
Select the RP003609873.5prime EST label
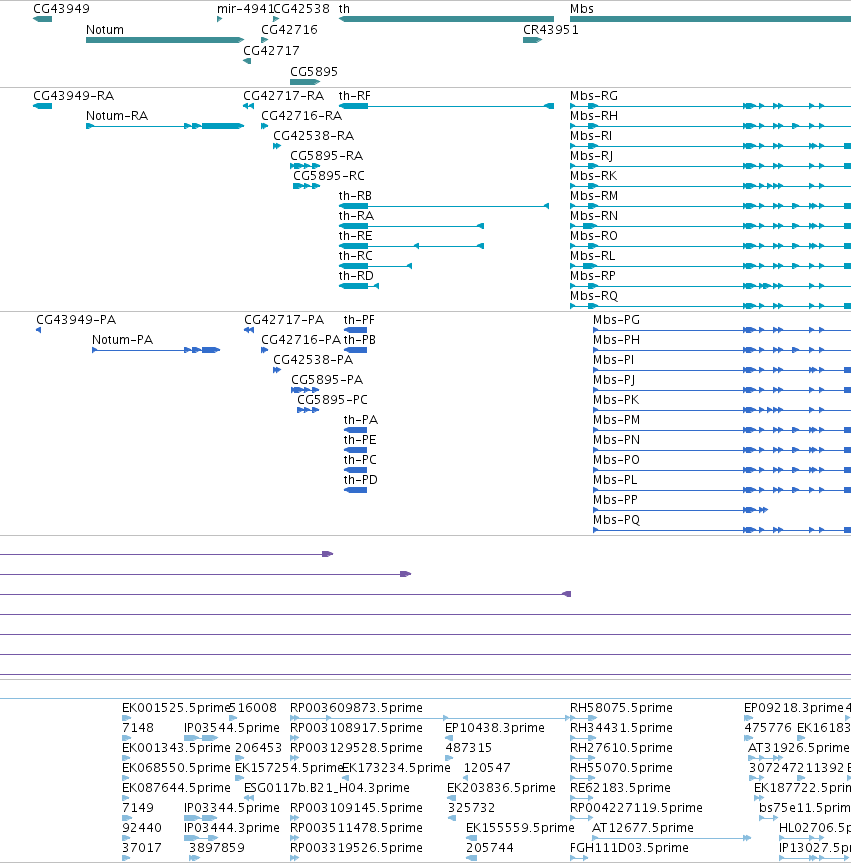click(x=356, y=708)
